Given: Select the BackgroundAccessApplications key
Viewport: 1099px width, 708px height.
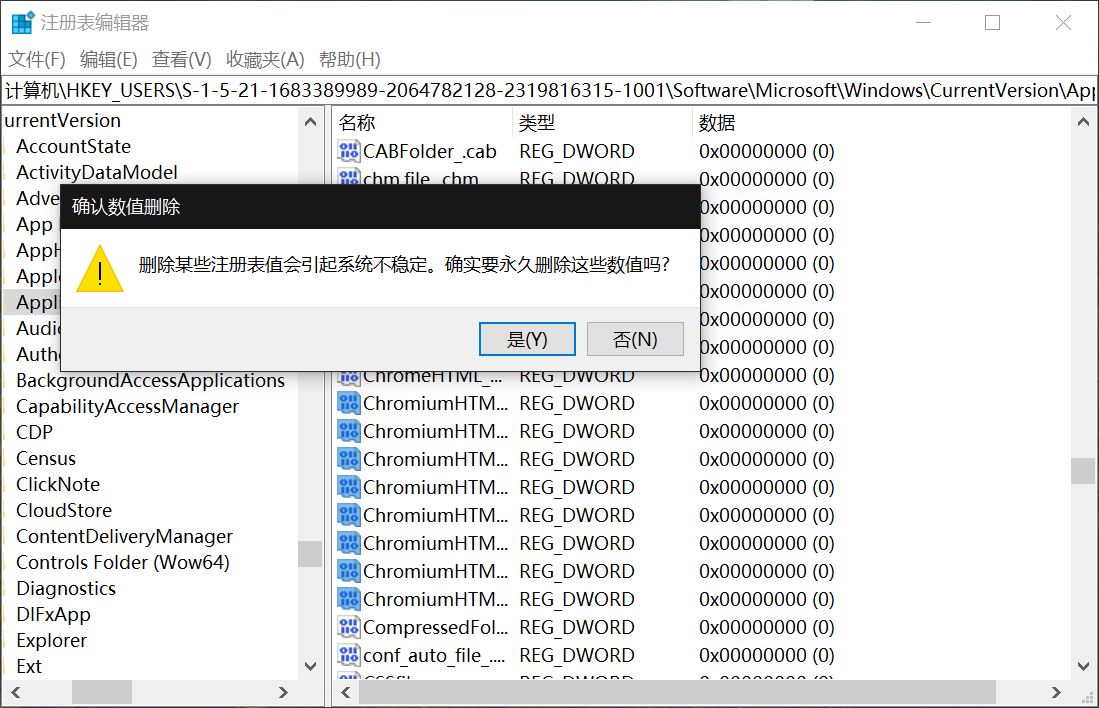Looking at the screenshot, I should 150,381.
